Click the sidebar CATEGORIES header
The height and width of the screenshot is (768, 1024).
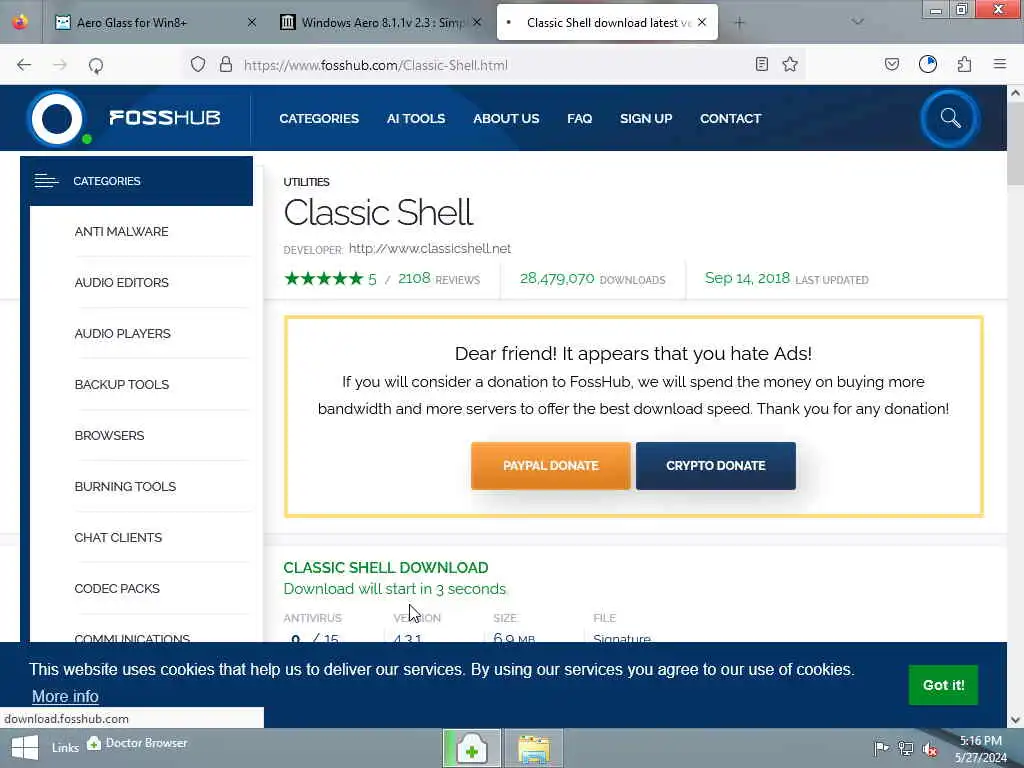pyautogui.click(x=136, y=181)
